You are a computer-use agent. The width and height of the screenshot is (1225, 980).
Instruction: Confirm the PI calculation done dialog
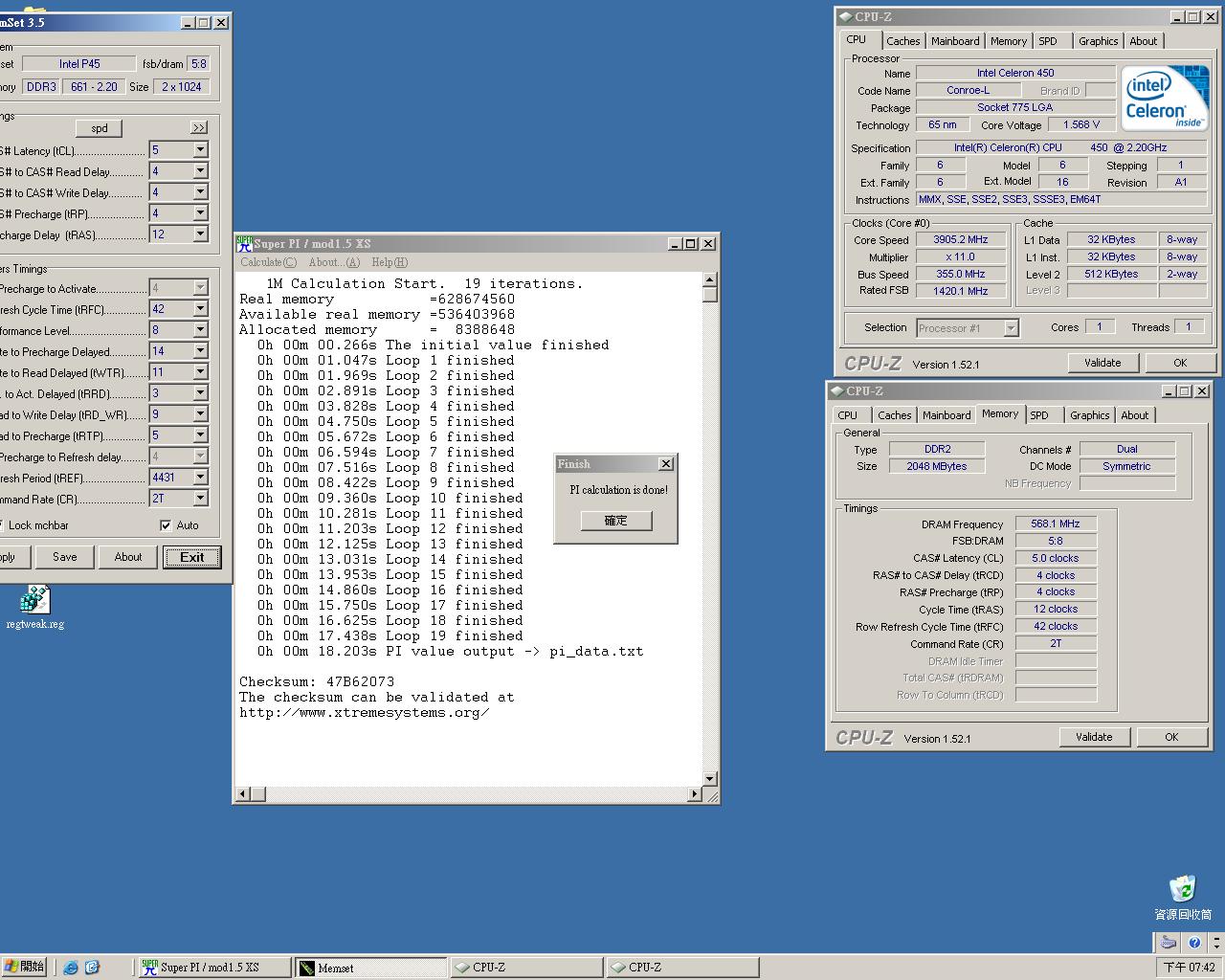coord(616,521)
